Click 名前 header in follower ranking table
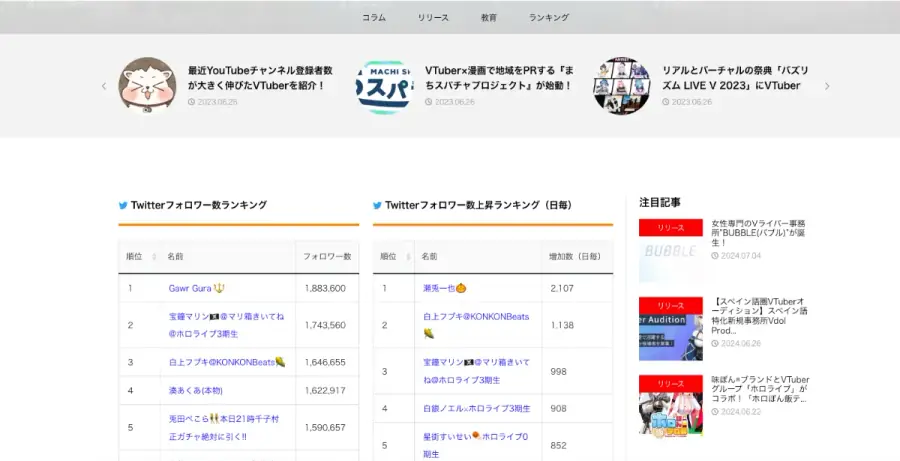 175,257
